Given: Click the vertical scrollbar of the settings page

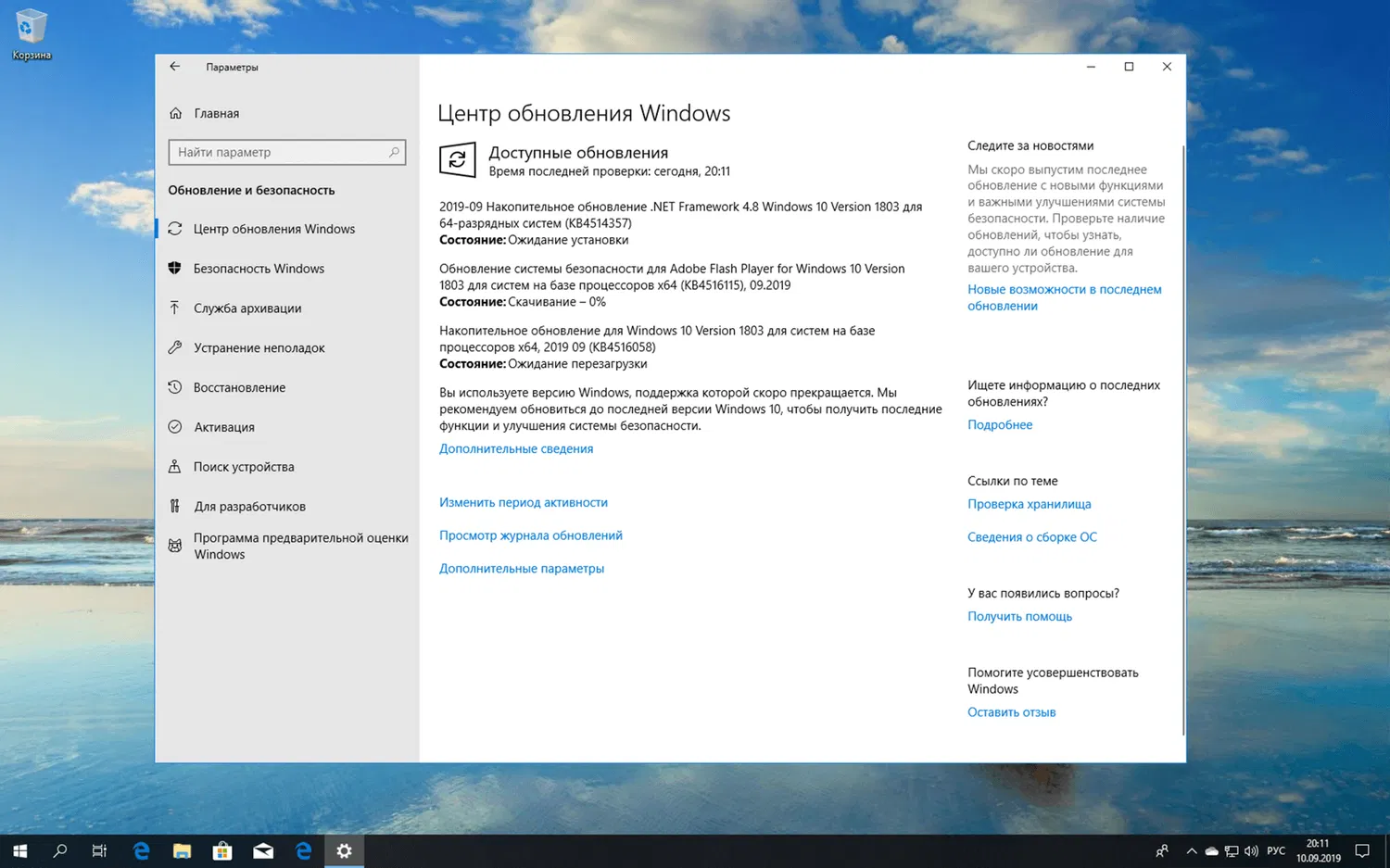Looking at the screenshot, I should click(x=1182, y=440).
